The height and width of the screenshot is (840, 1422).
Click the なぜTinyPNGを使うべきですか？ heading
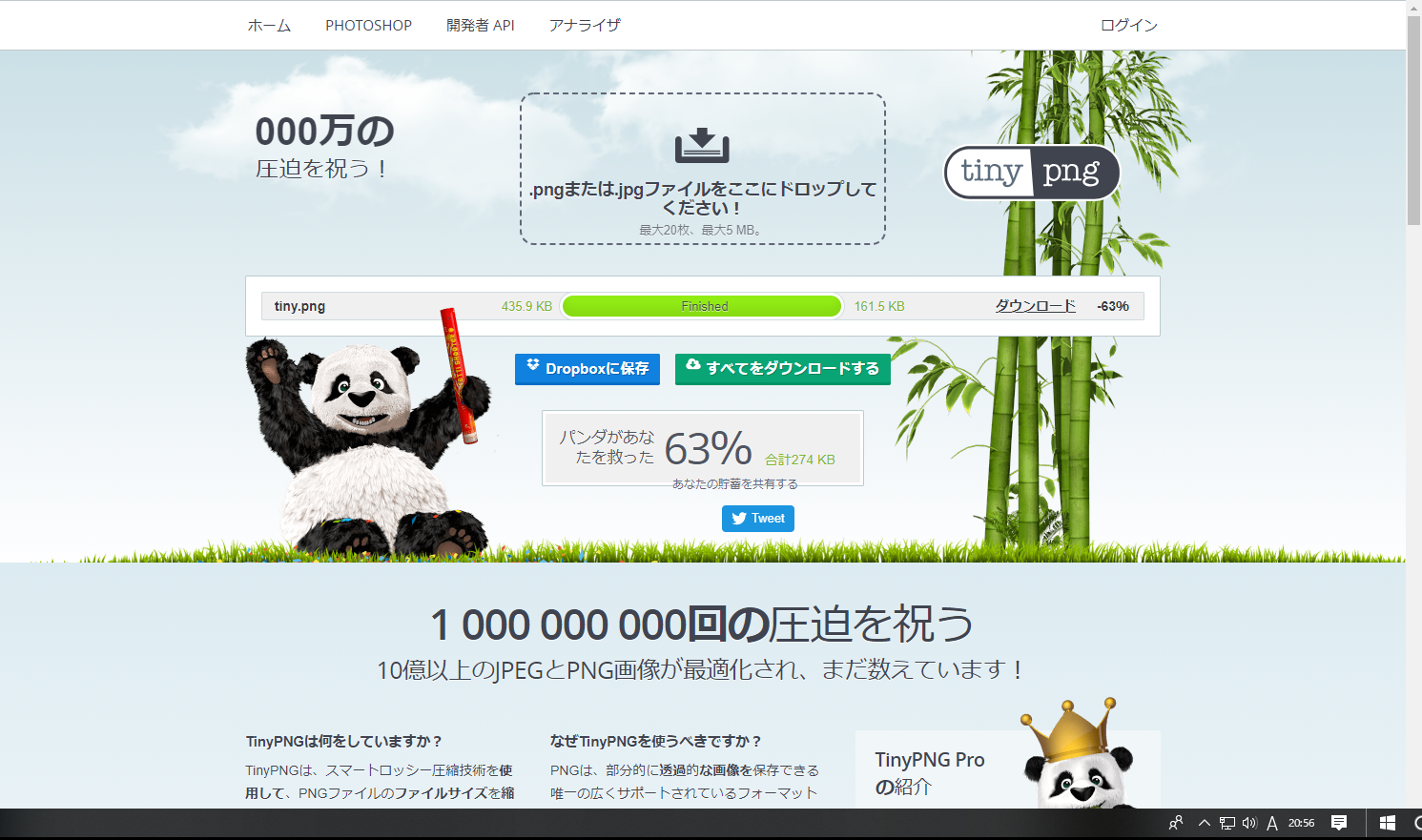tap(656, 741)
